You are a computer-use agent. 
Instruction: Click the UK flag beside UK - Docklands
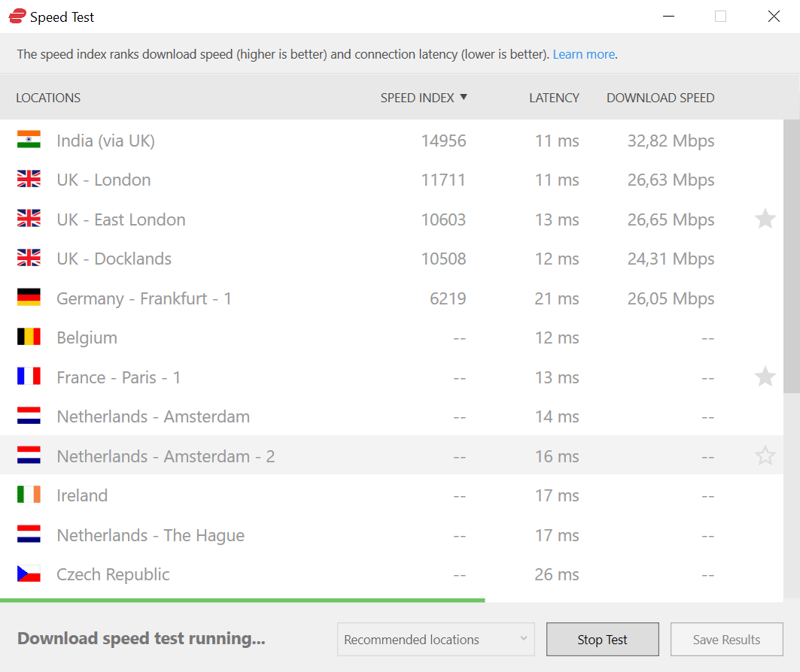point(29,258)
